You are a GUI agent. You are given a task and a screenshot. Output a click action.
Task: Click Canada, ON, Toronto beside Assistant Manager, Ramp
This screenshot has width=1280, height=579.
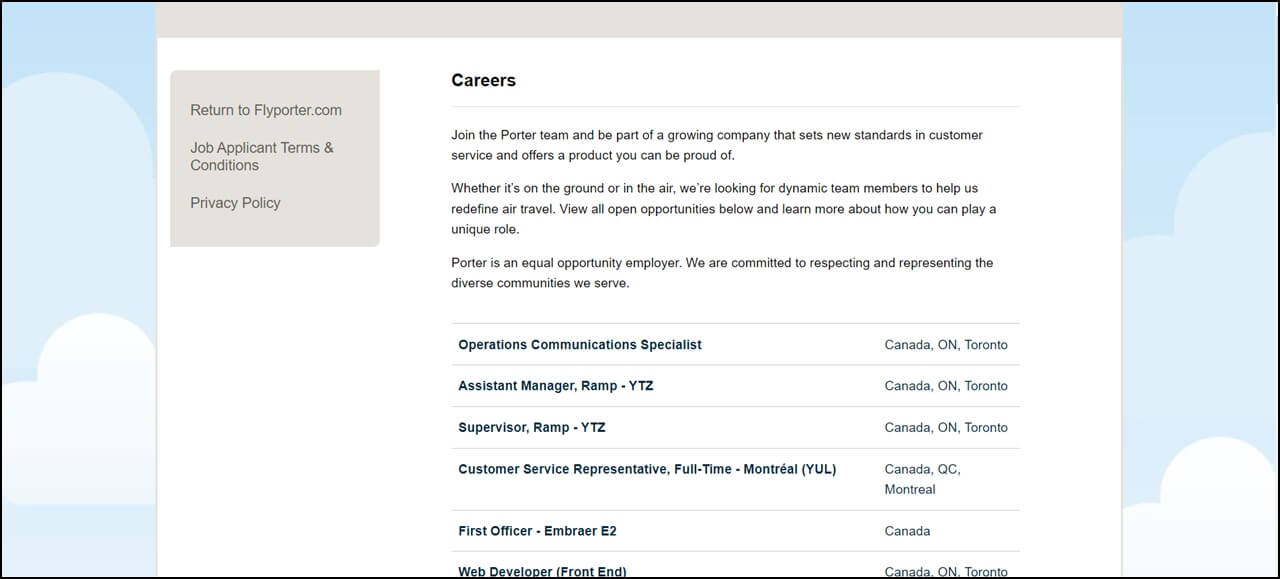coord(946,386)
